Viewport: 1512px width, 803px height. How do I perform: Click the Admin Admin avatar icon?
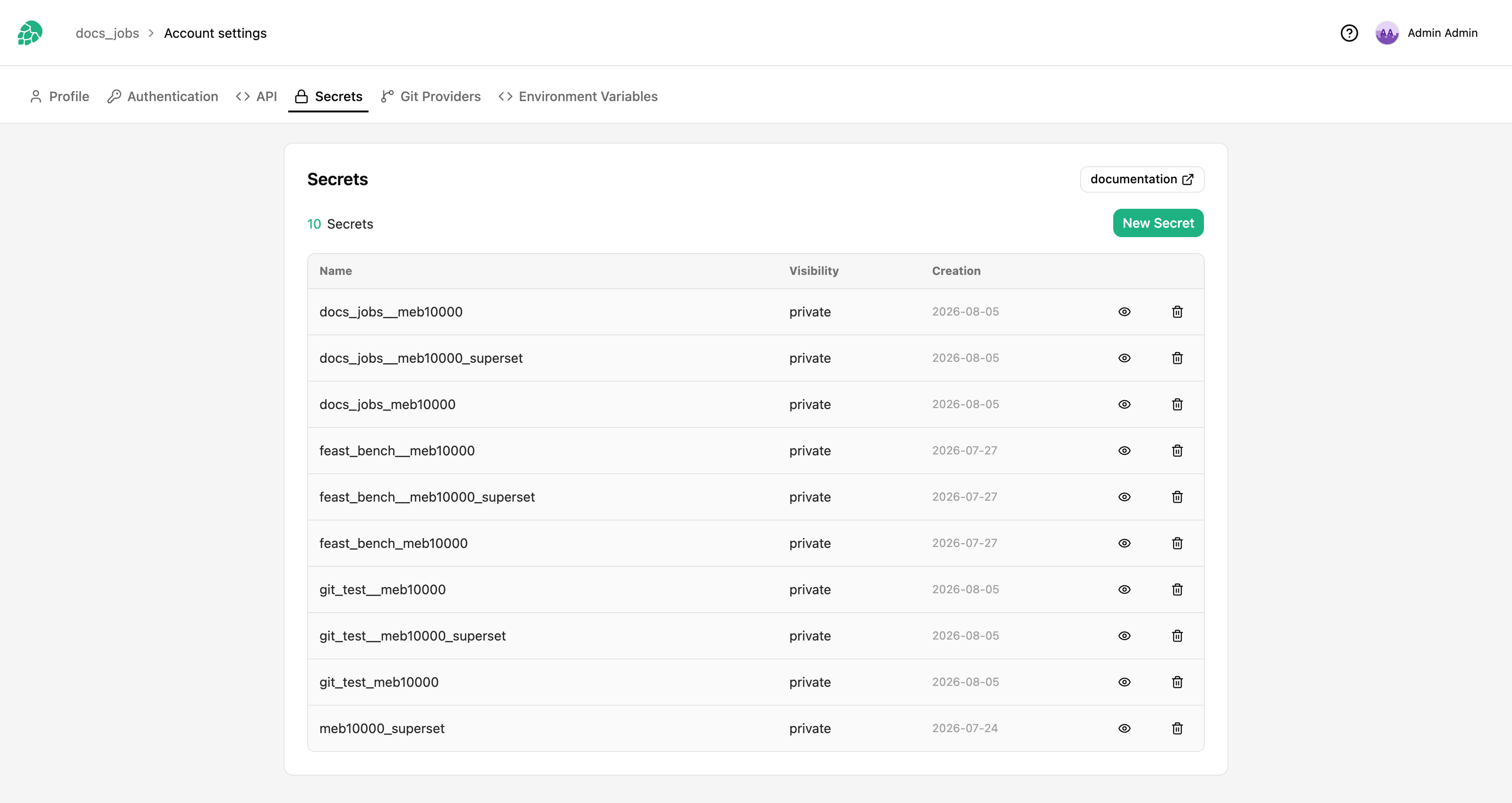(1387, 33)
